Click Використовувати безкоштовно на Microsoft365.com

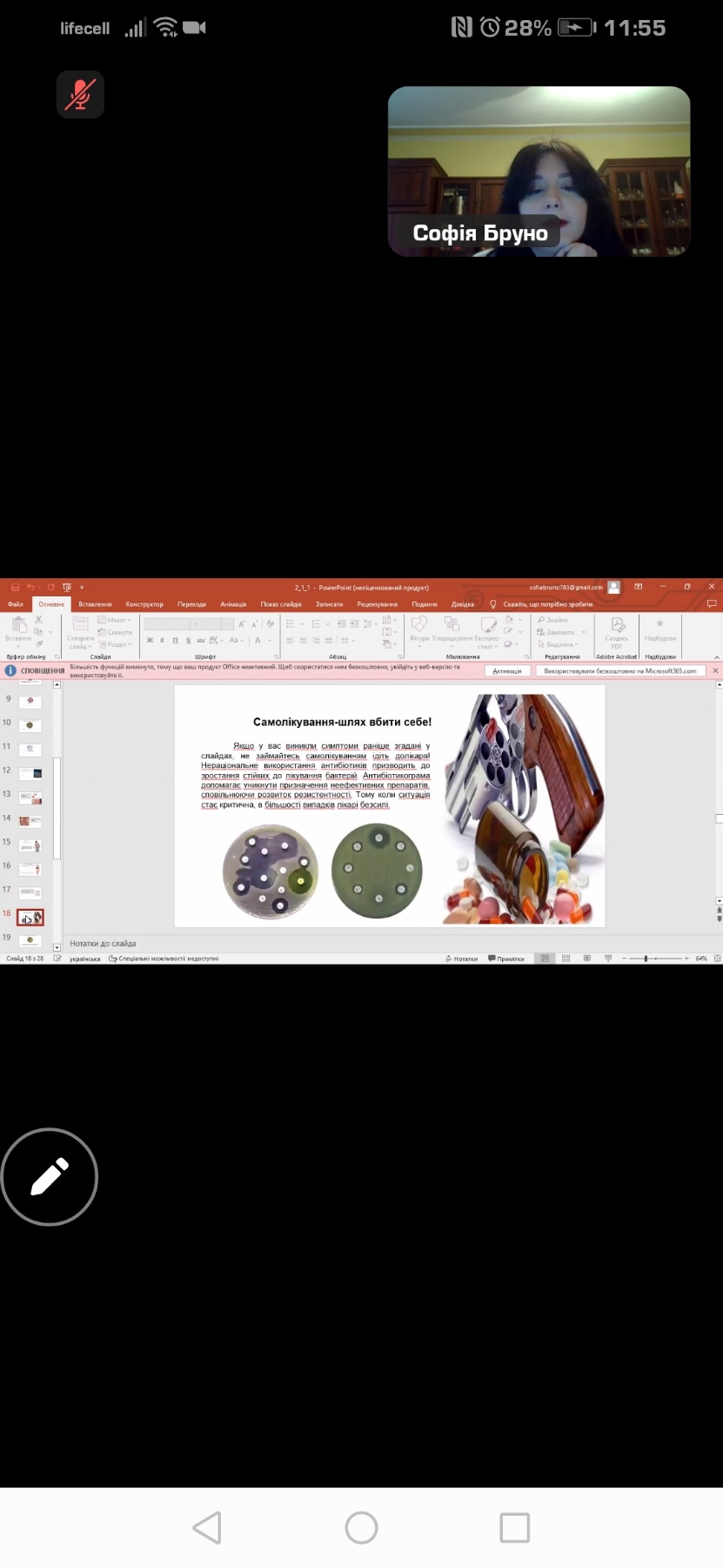click(619, 671)
